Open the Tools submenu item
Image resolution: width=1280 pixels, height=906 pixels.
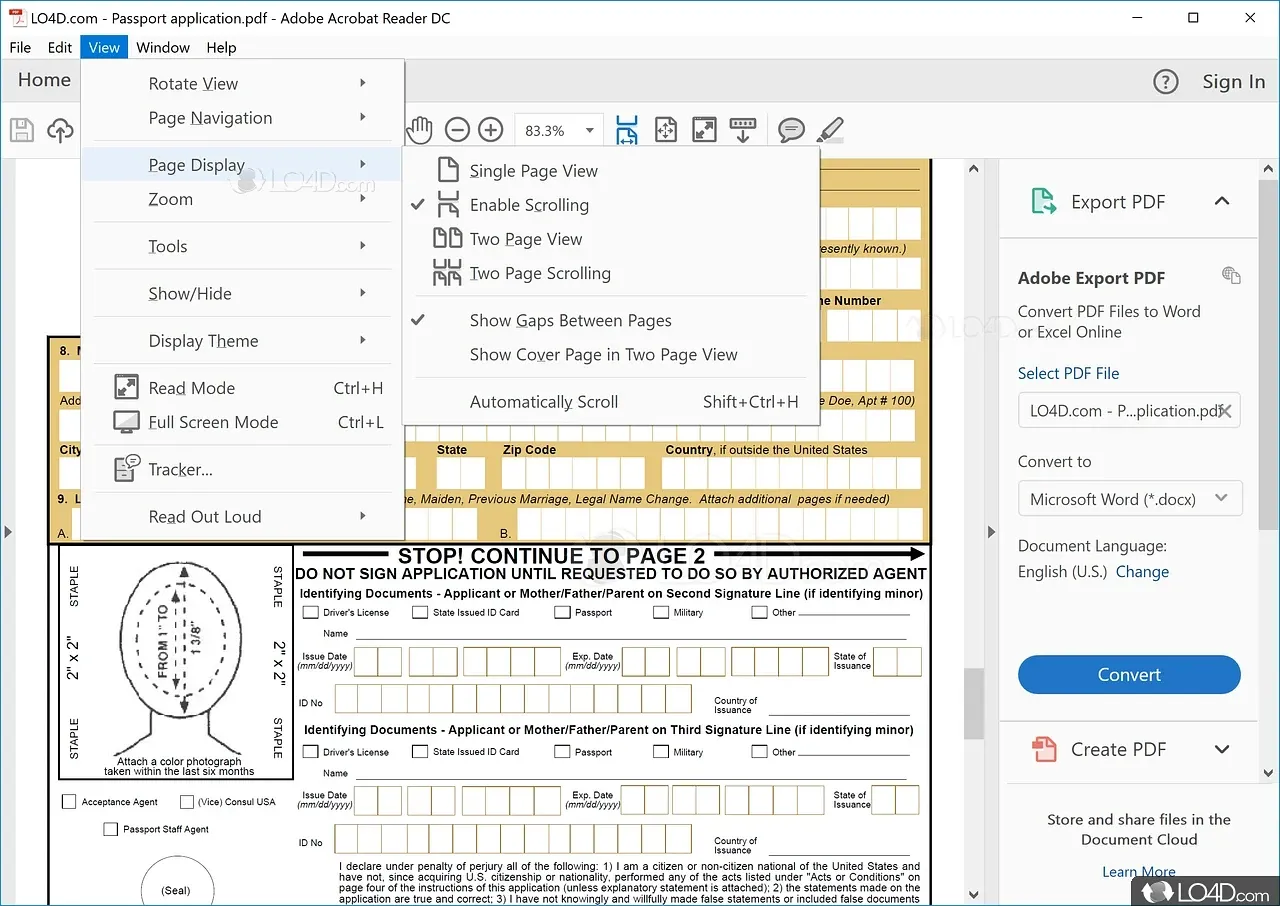(243, 246)
